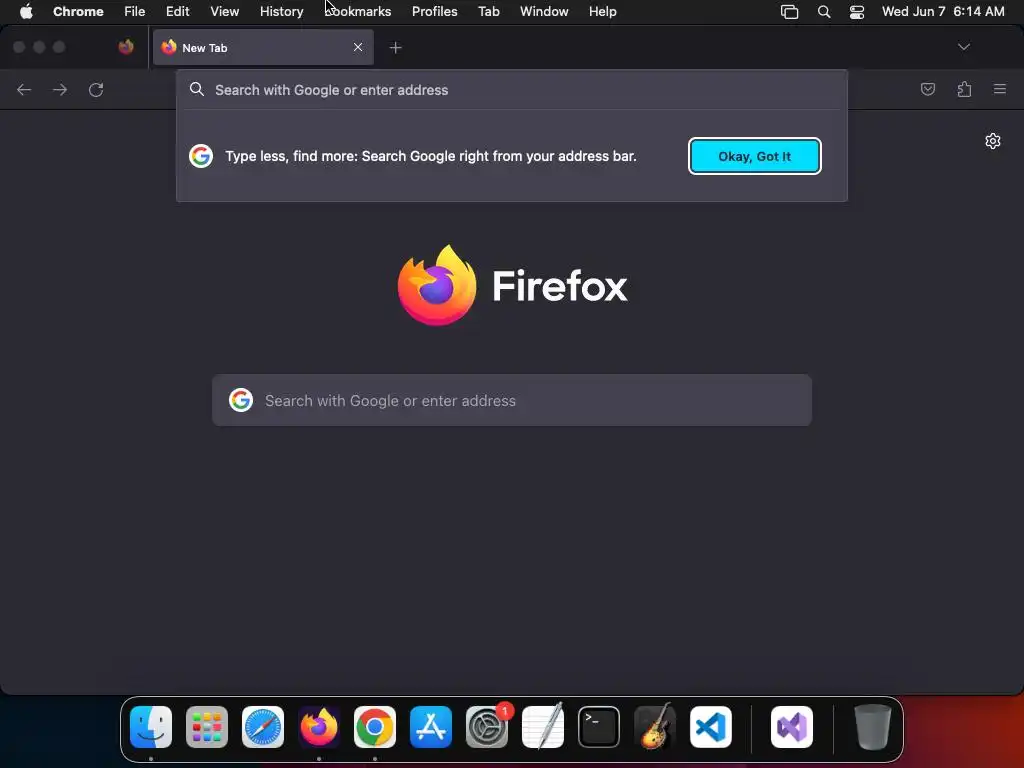Open the Trash in the Dock
Viewport: 1024px width, 768px height.
[872, 727]
